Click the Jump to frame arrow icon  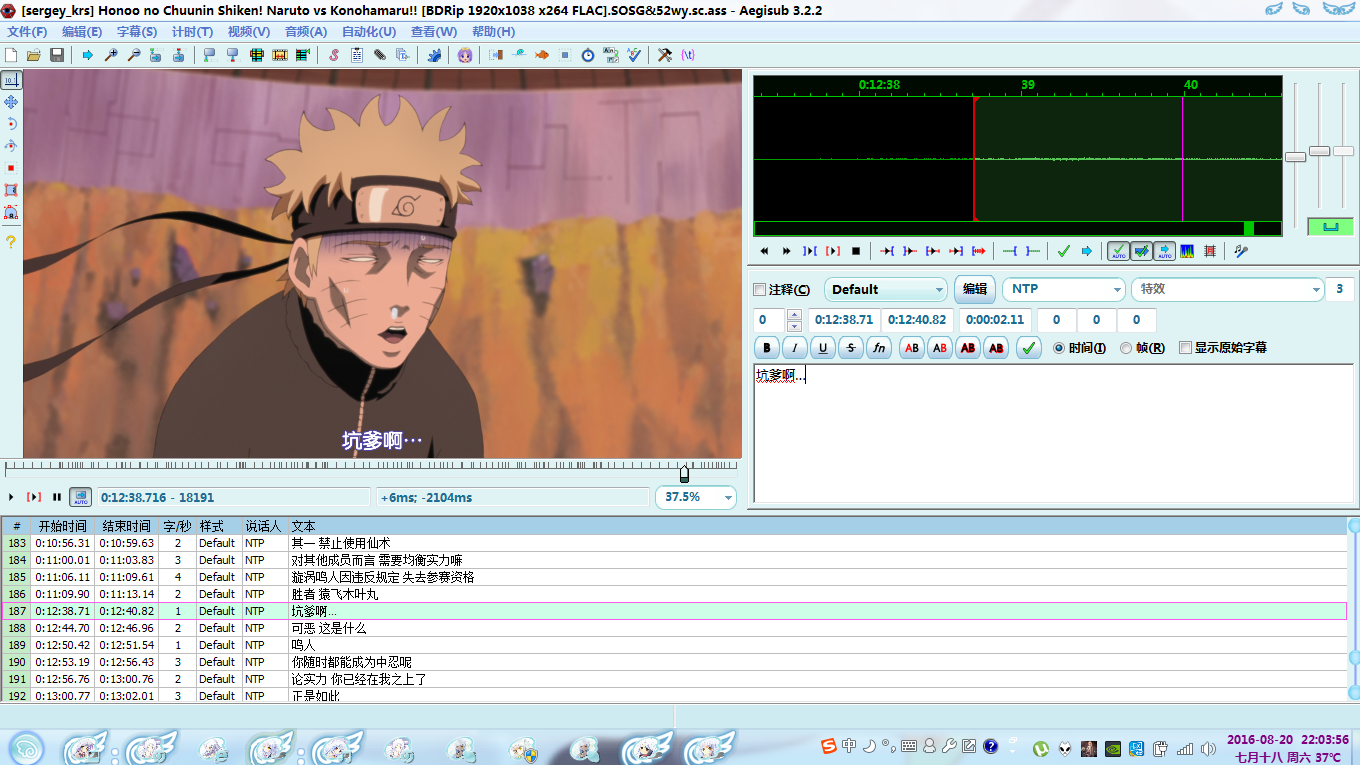(88, 55)
